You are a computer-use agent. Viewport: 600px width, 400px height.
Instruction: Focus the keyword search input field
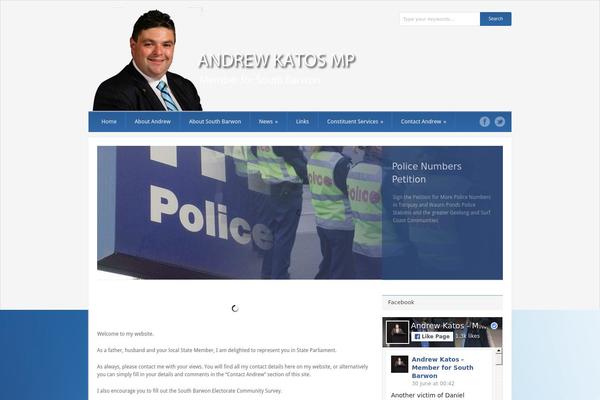(x=440, y=19)
